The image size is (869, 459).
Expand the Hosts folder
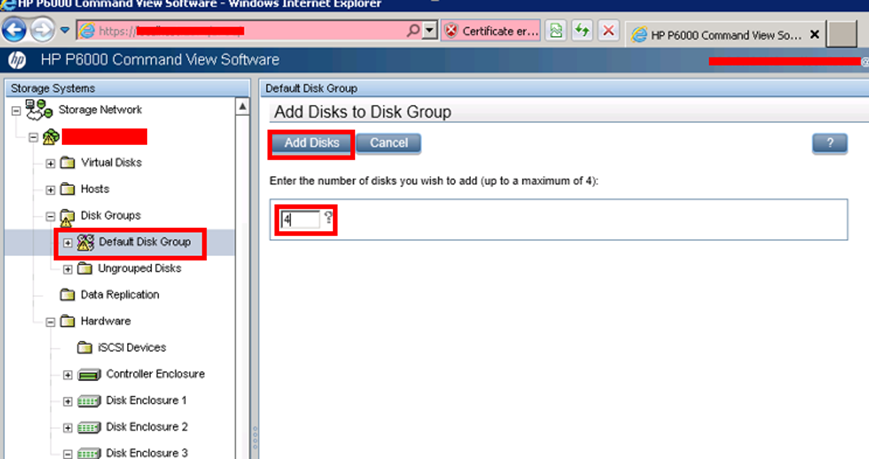click(50, 190)
